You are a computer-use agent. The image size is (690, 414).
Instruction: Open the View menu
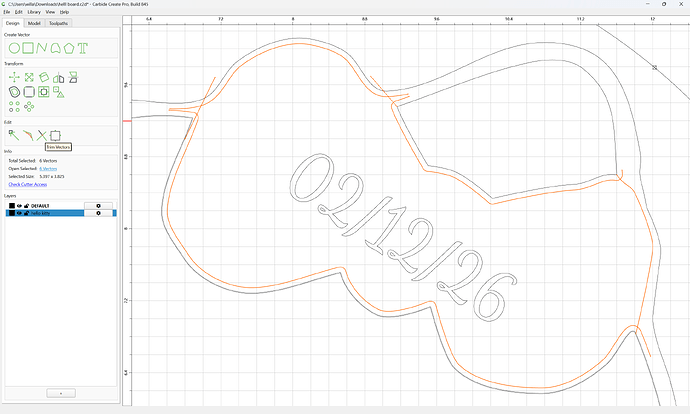click(x=51, y=12)
